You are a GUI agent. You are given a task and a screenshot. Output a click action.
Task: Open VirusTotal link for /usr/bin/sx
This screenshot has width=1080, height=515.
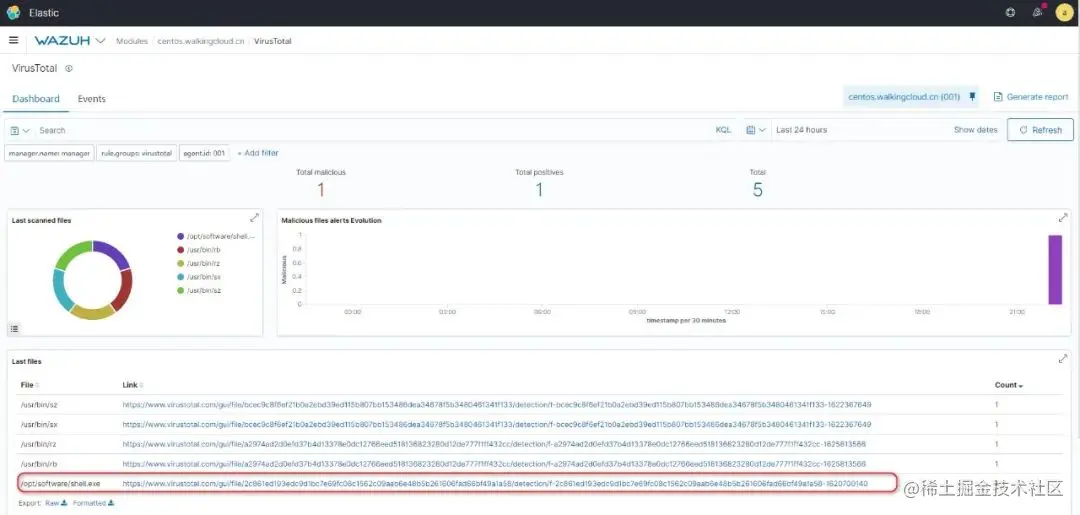497,424
